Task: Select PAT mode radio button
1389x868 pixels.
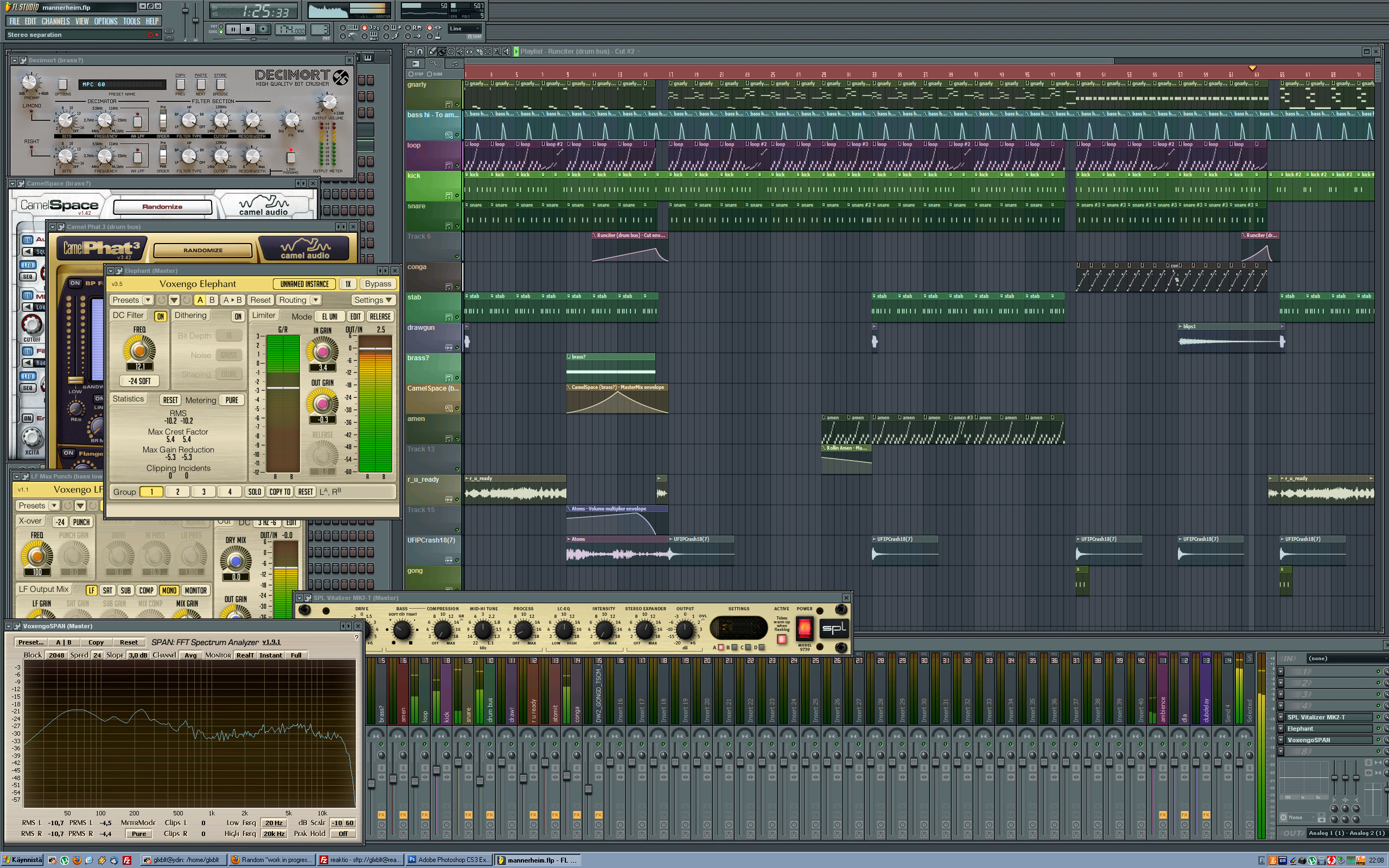Action: coord(221,27)
